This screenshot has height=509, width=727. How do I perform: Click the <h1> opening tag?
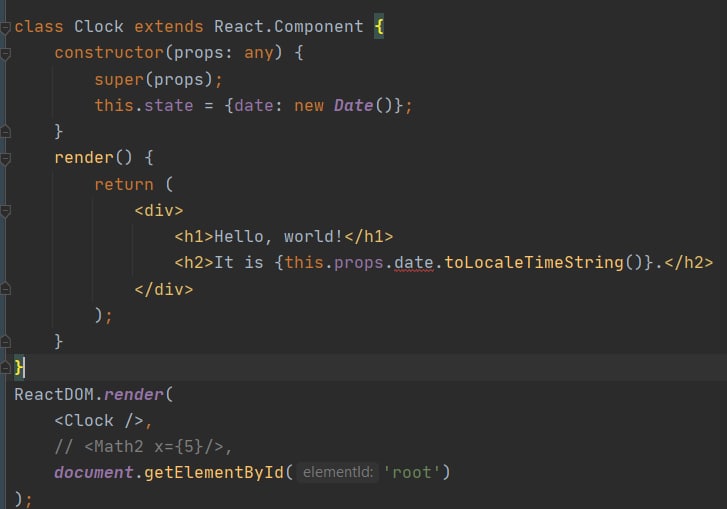coord(194,236)
